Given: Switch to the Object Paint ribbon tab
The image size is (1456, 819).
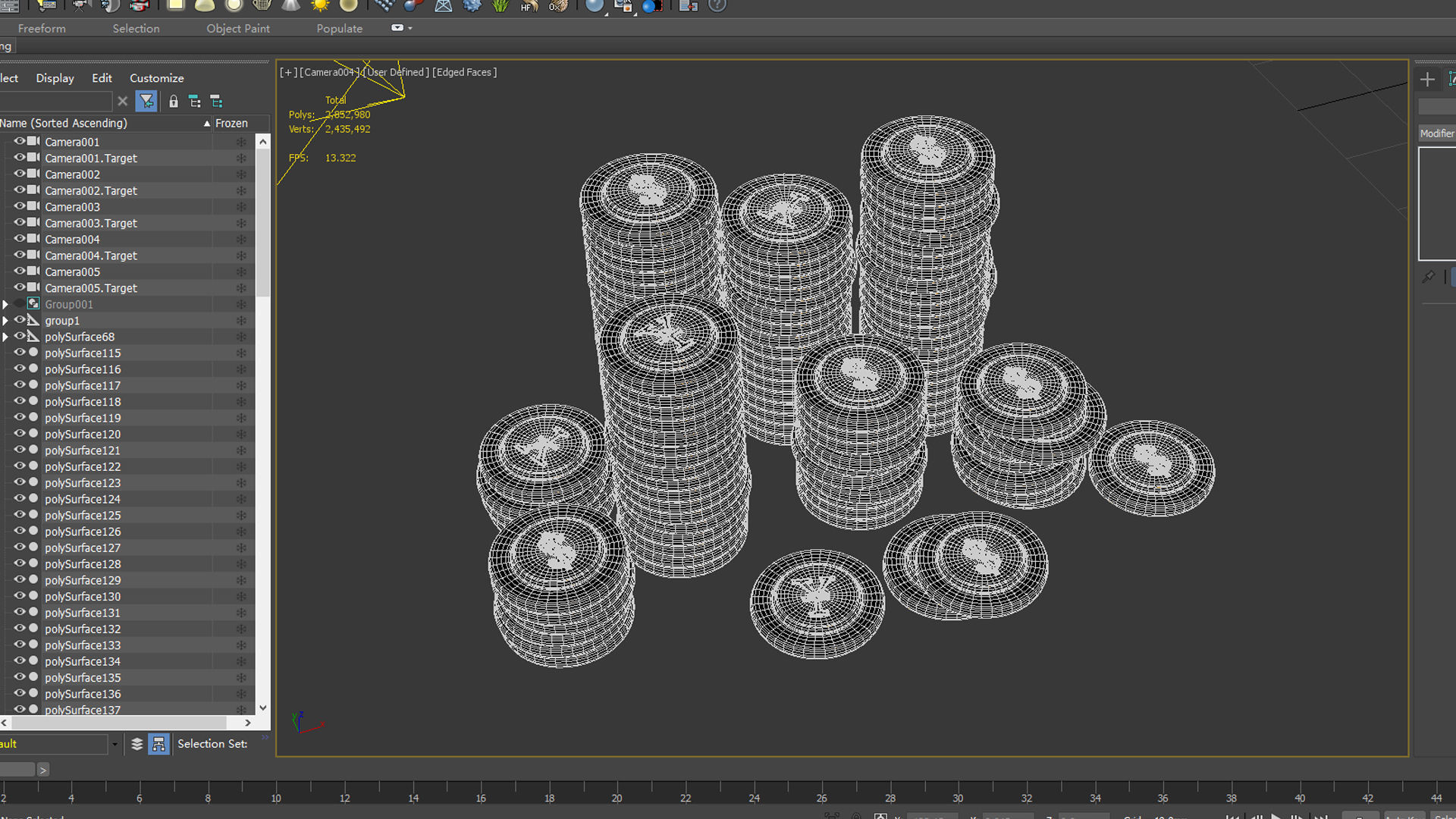Looking at the screenshot, I should point(237,28).
